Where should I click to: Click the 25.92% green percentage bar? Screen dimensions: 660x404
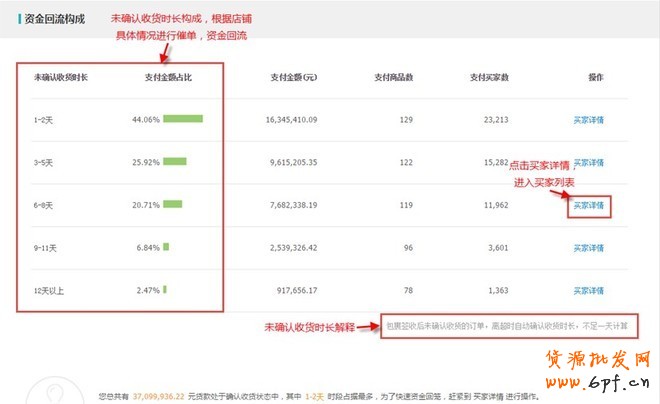175,161
